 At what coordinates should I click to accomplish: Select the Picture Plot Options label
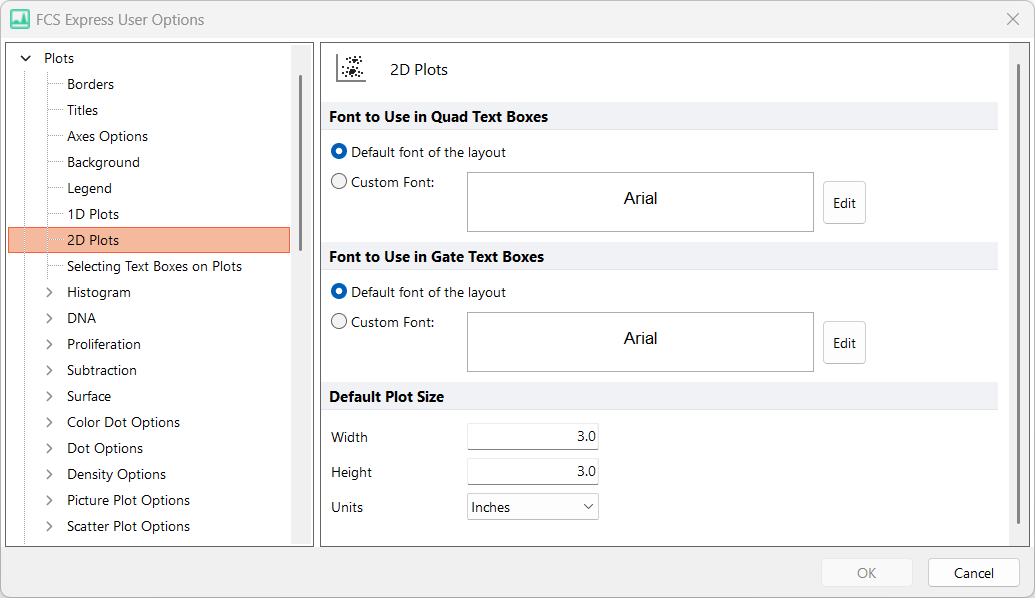pyautogui.click(x=129, y=500)
